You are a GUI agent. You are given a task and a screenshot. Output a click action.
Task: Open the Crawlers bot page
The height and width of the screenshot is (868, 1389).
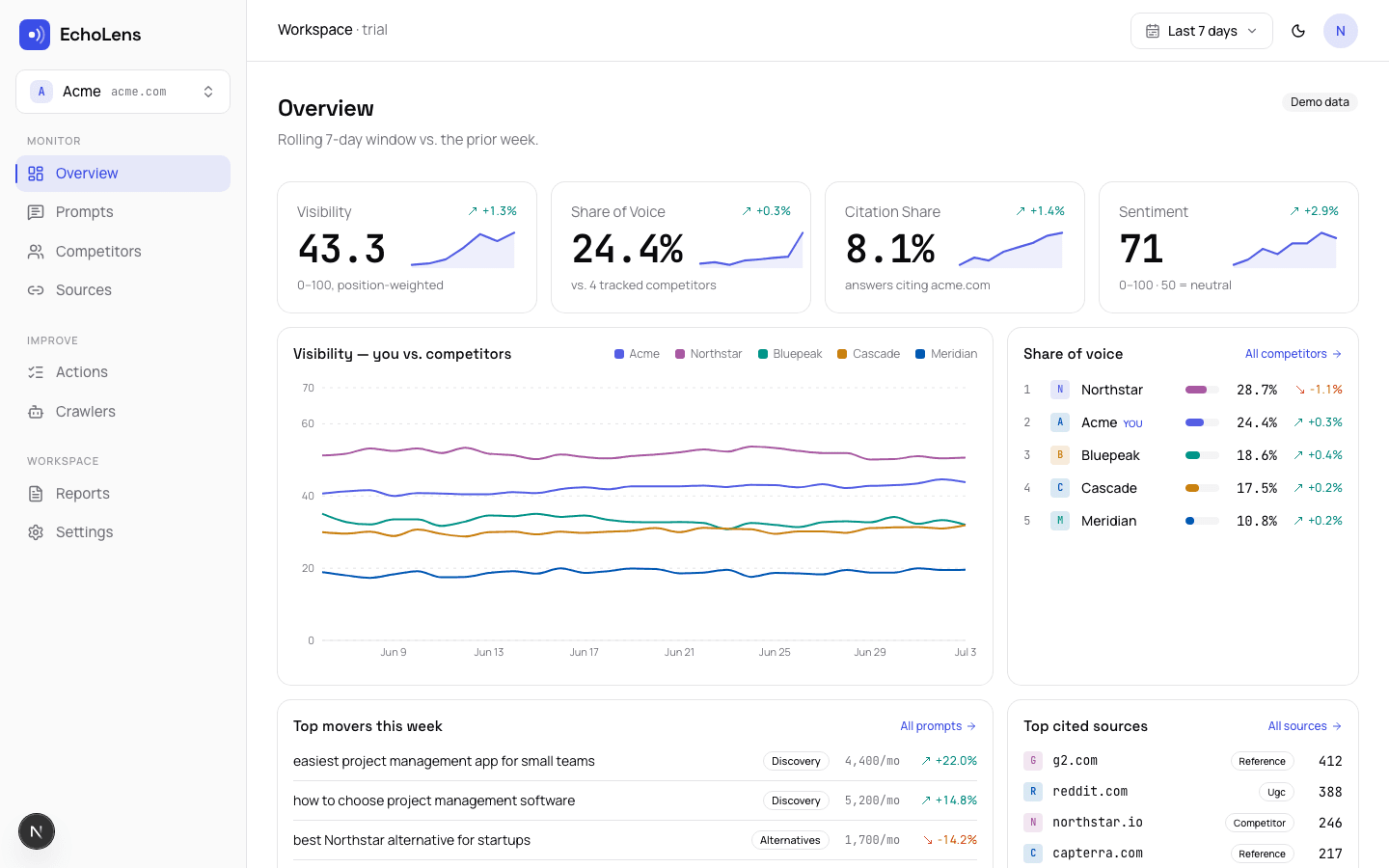(x=123, y=412)
